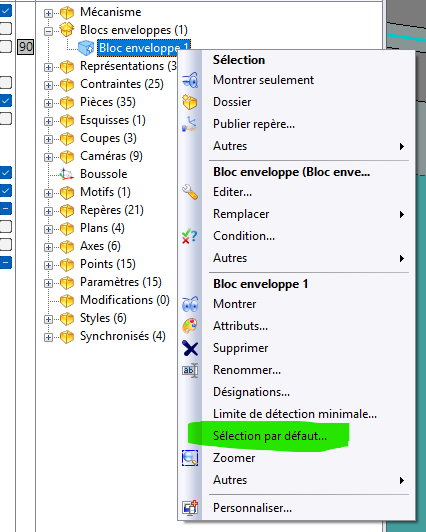Expand the Axes (6) node

click(x=48, y=247)
